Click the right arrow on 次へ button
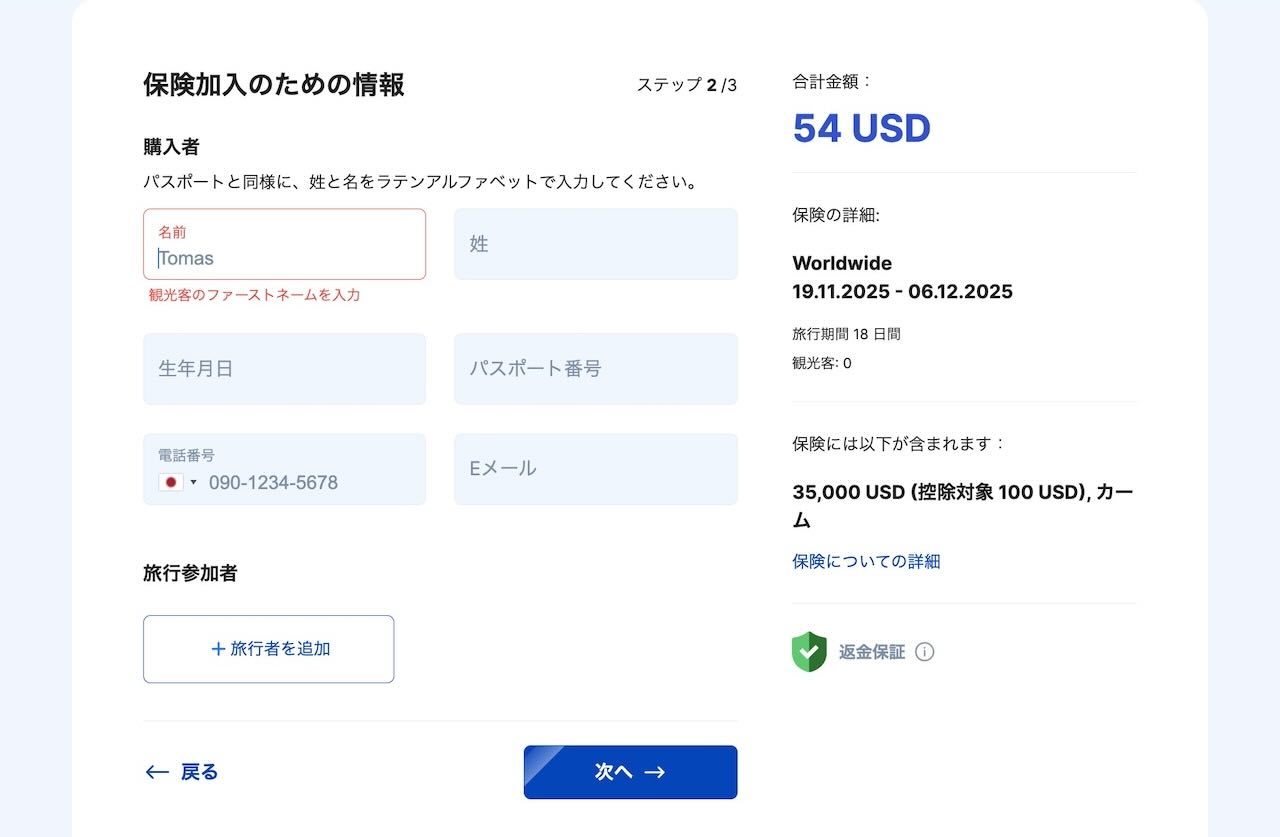Viewport: 1280px width, 837px height. click(x=655, y=772)
